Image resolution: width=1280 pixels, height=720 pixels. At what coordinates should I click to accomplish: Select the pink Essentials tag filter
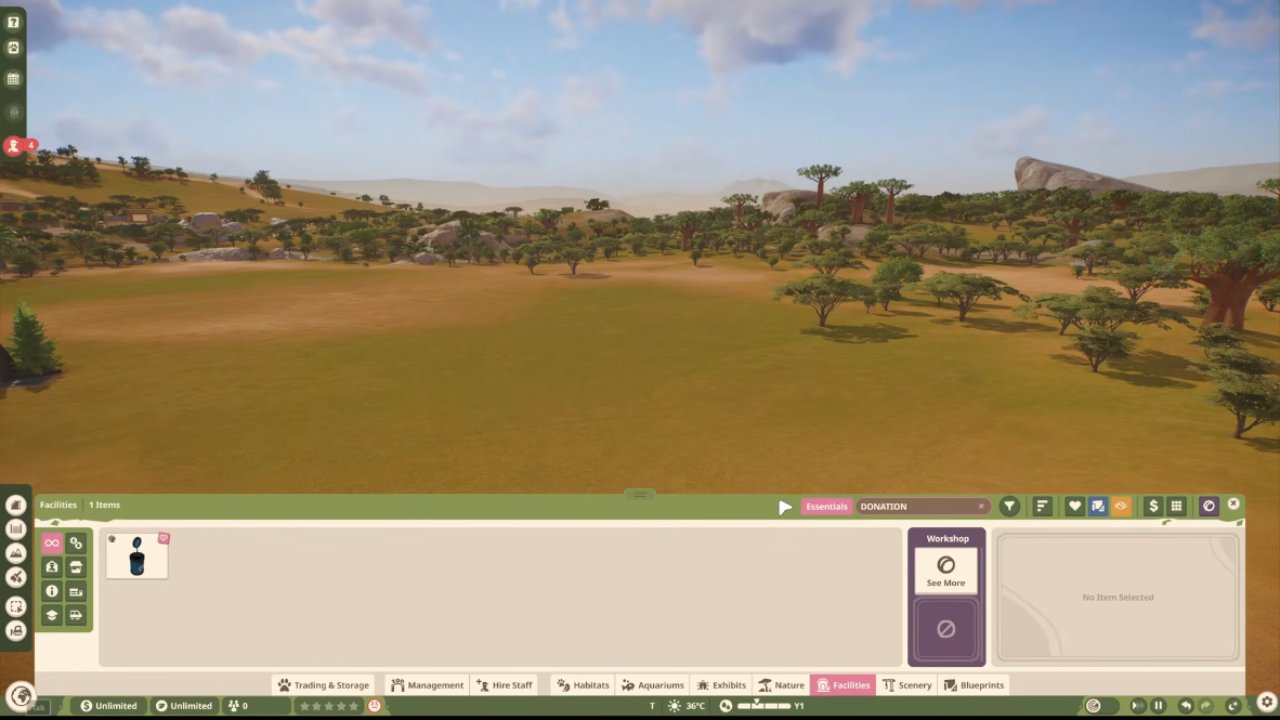click(x=827, y=506)
